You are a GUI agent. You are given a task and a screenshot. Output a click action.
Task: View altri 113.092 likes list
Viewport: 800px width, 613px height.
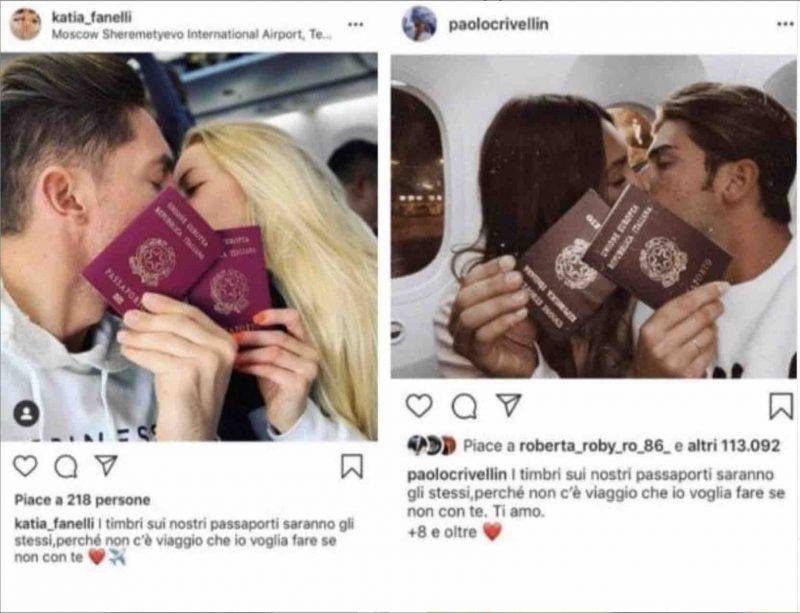point(734,446)
